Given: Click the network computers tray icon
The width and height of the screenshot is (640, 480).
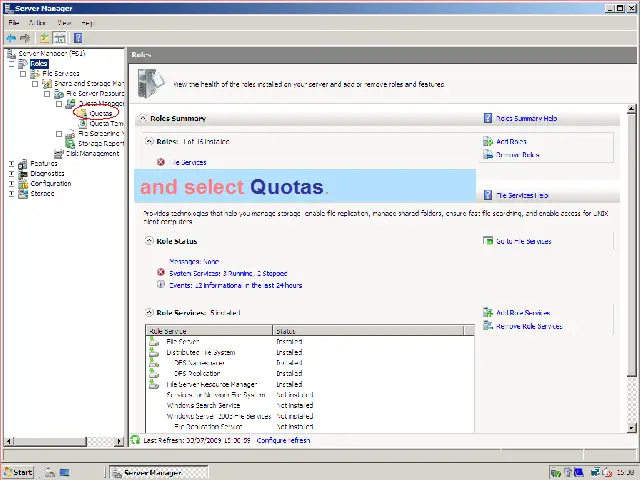Looking at the screenshot, I should coord(596,472).
